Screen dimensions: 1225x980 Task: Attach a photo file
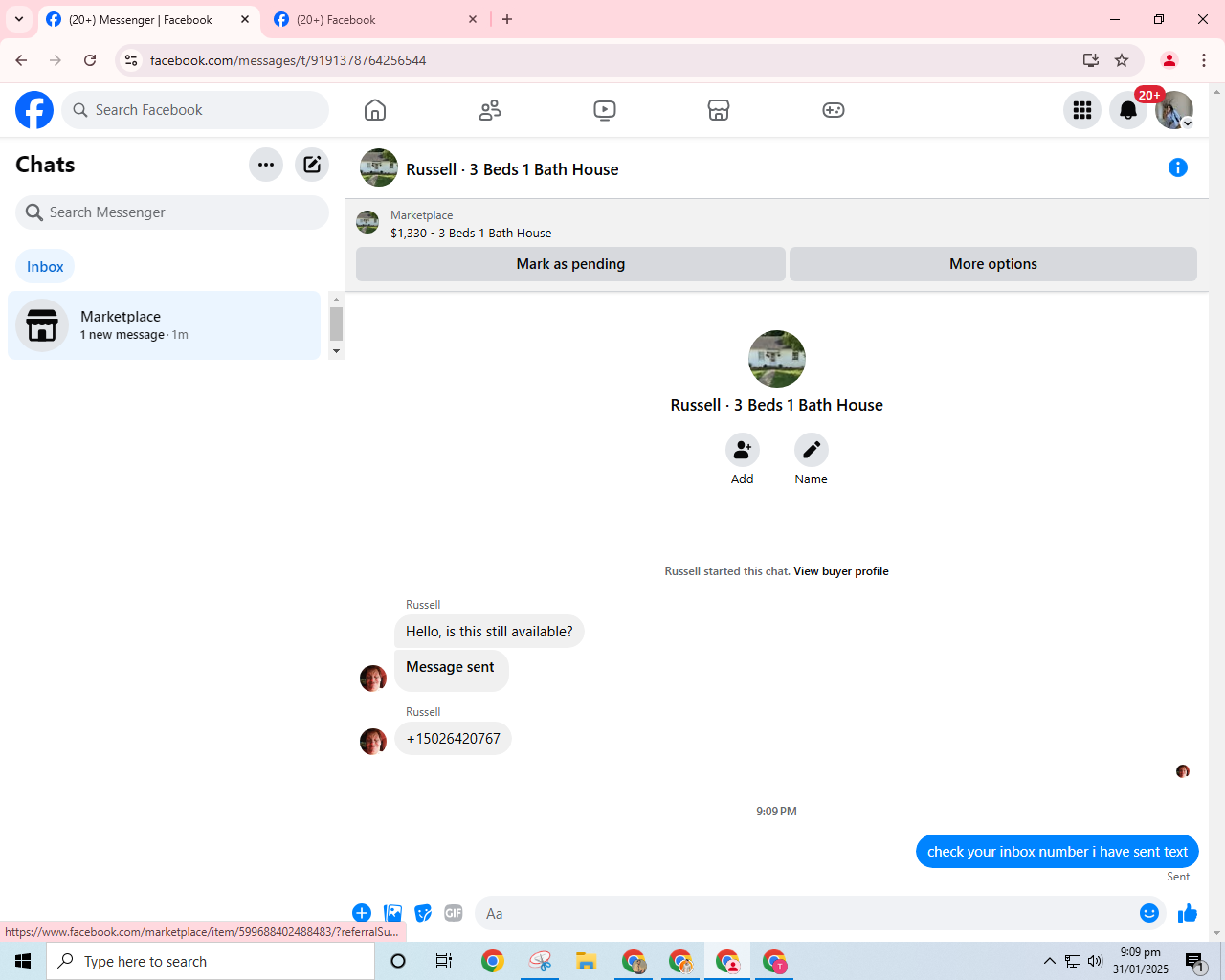(x=392, y=913)
